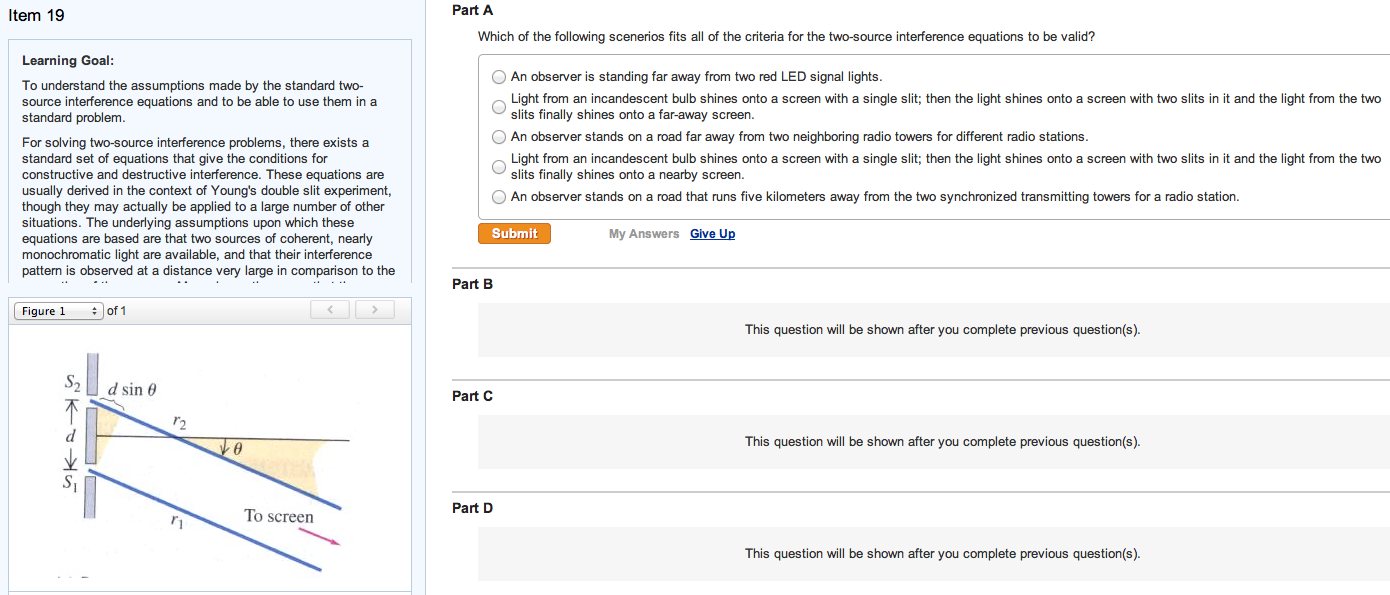Click the stepper arrows on the Figure selector
The width and height of the screenshot is (1390, 595).
pyautogui.click(x=94, y=310)
